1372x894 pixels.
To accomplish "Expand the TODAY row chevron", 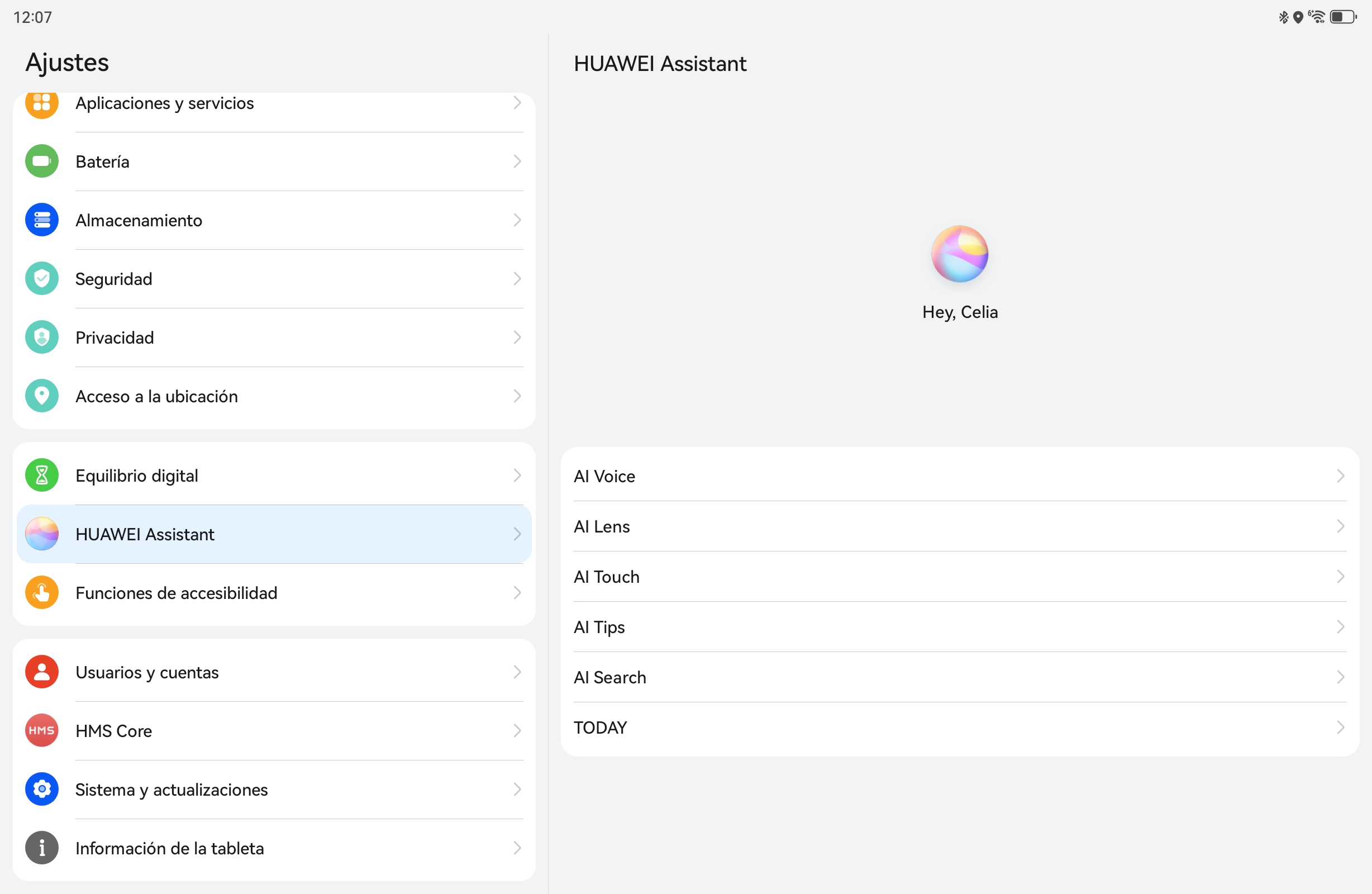I will 1340,727.
